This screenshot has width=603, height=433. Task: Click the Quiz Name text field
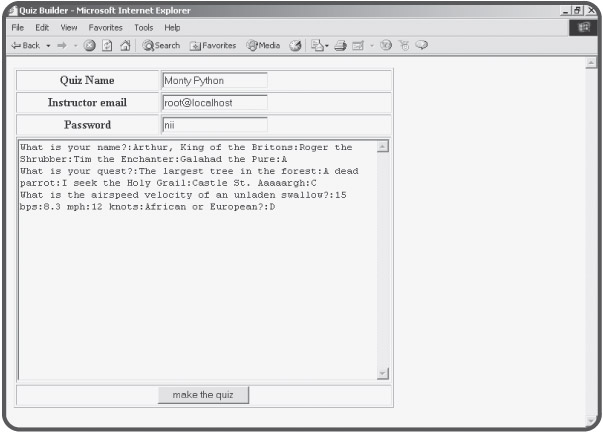tap(214, 80)
